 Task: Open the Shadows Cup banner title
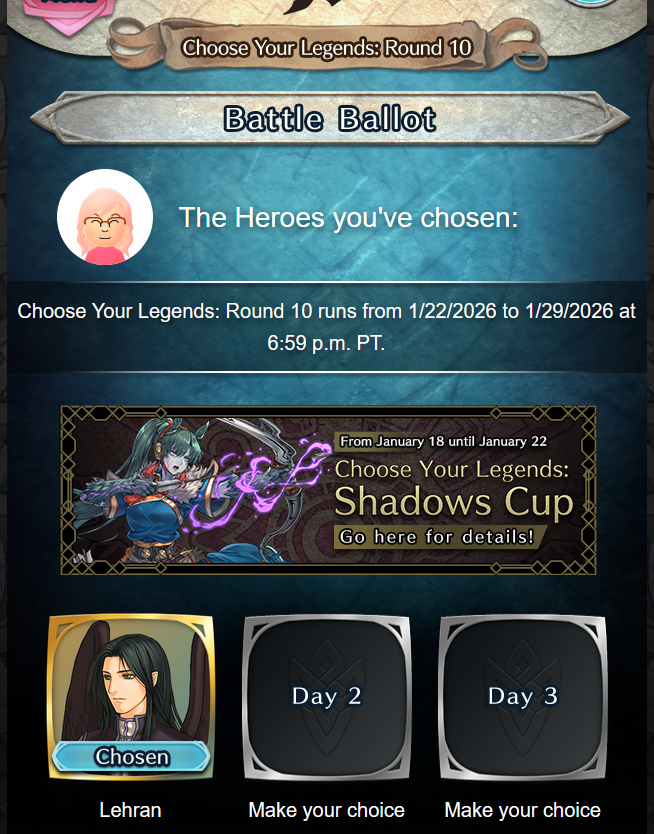click(454, 502)
